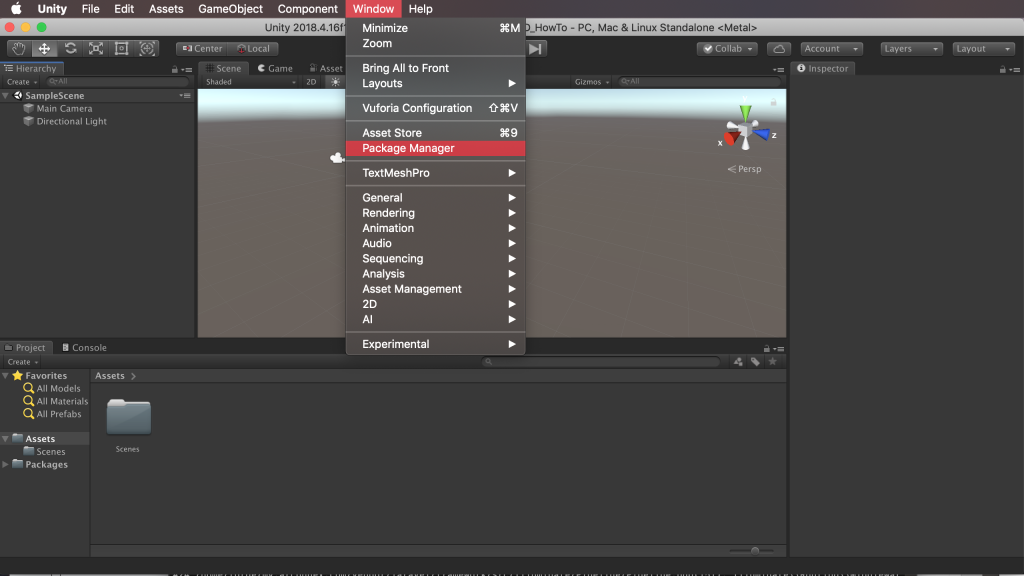Choose Asset Store from the Window menu
The image size is (1024, 576).
tap(436, 133)
